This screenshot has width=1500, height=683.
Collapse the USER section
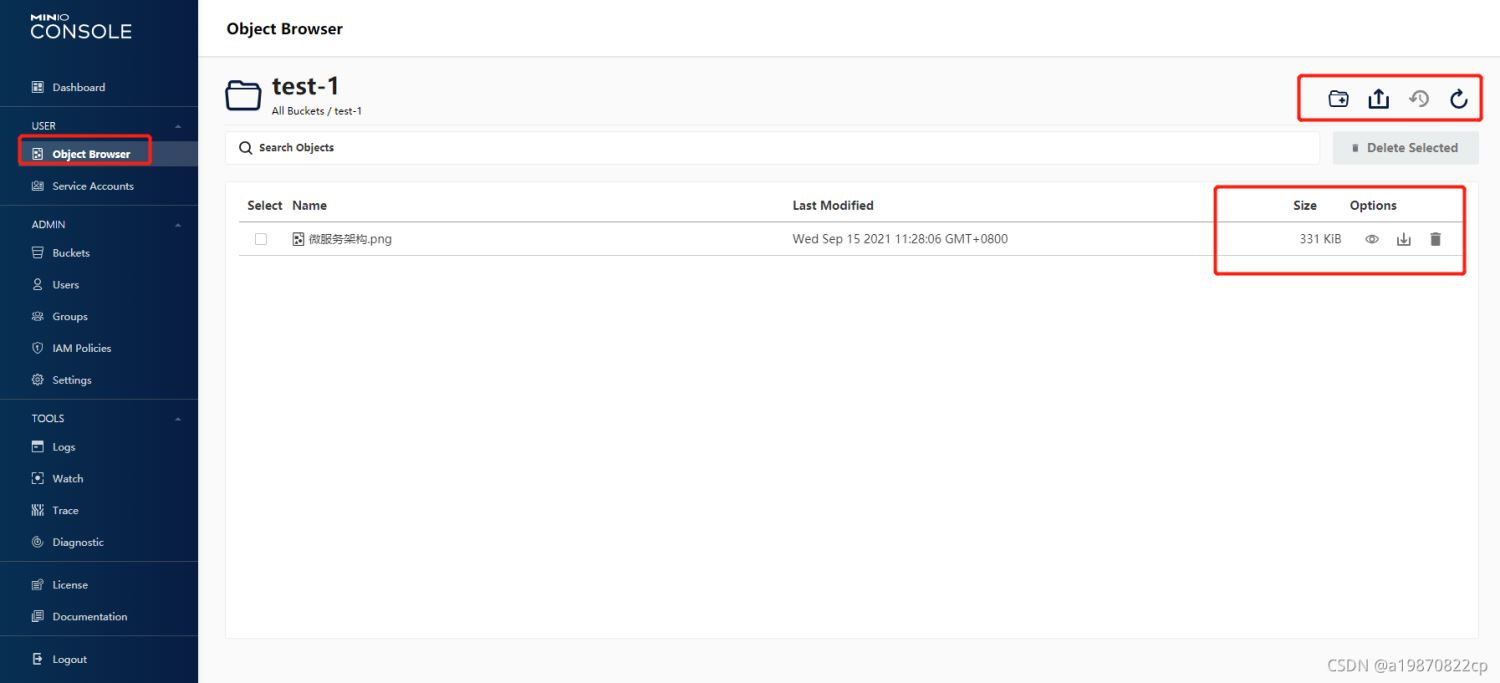(178, 126)
